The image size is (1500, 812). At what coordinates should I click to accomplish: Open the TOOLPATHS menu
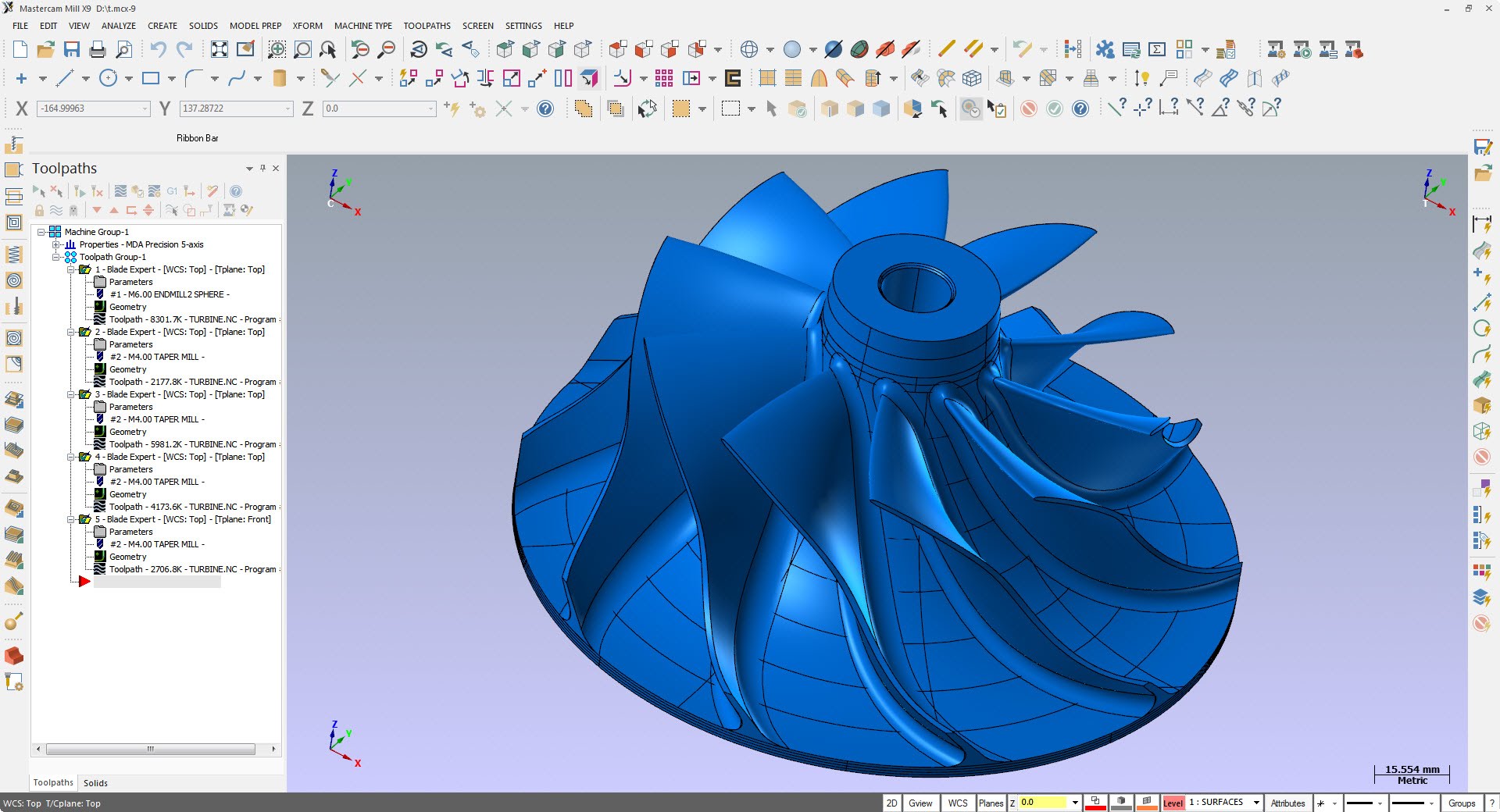[x=427, y=26]
